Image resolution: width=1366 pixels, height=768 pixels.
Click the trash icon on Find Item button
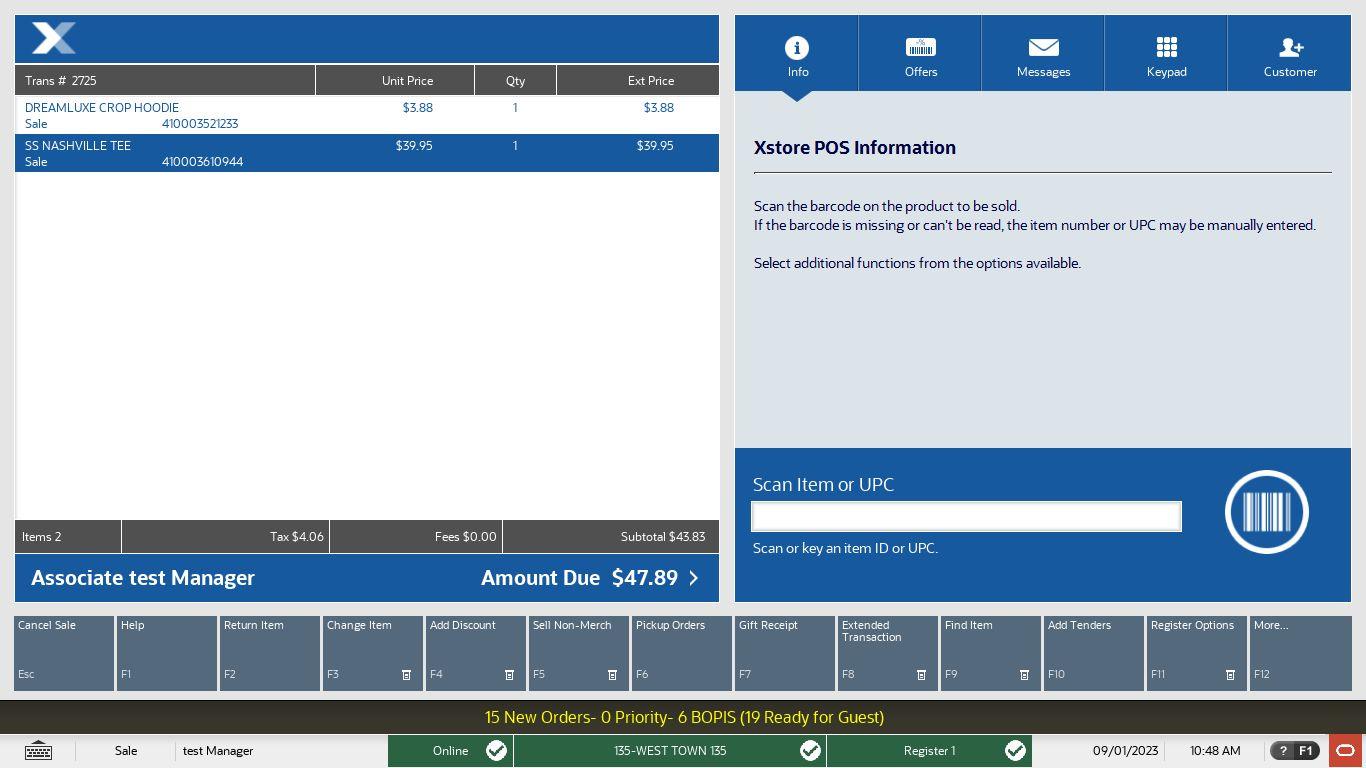click(x=1024, y=675)
